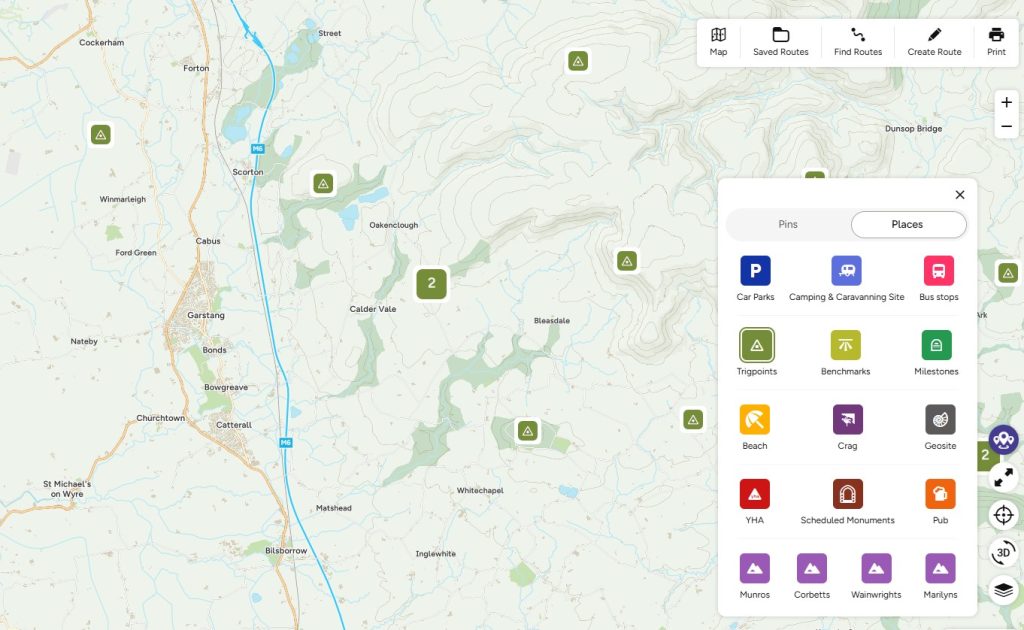Switch to the Pins tab
This screenshot has width=1024, height=630.
(x=787, y=224)
